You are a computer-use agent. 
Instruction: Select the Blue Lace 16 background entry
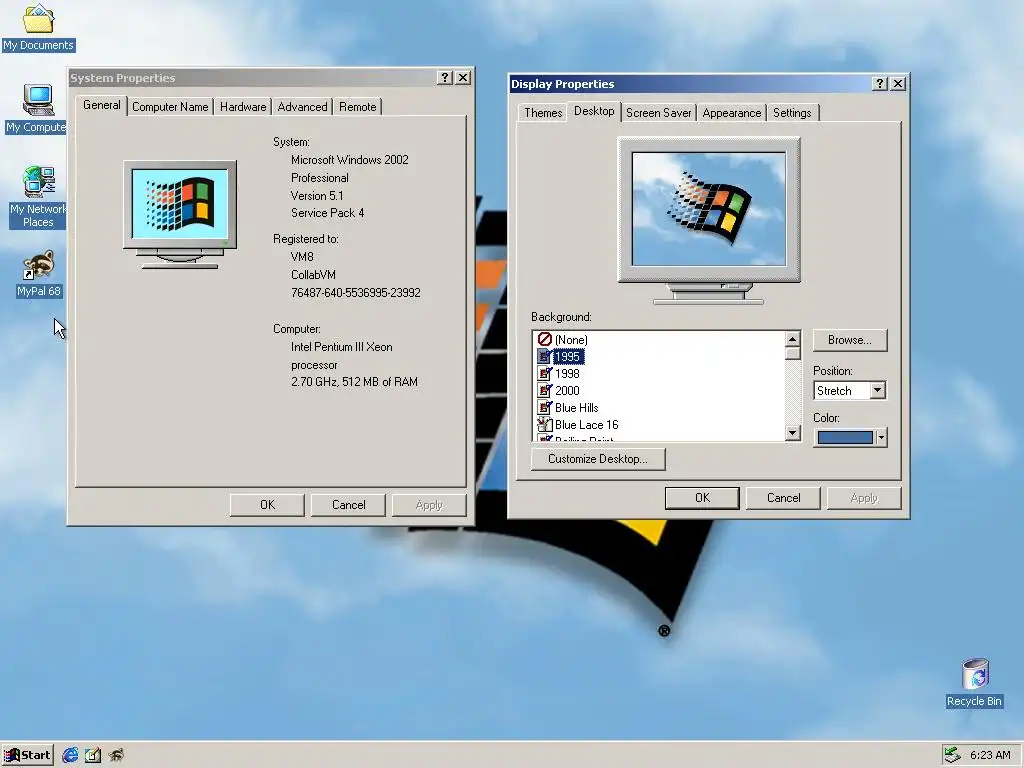click(x=586, y=424)
